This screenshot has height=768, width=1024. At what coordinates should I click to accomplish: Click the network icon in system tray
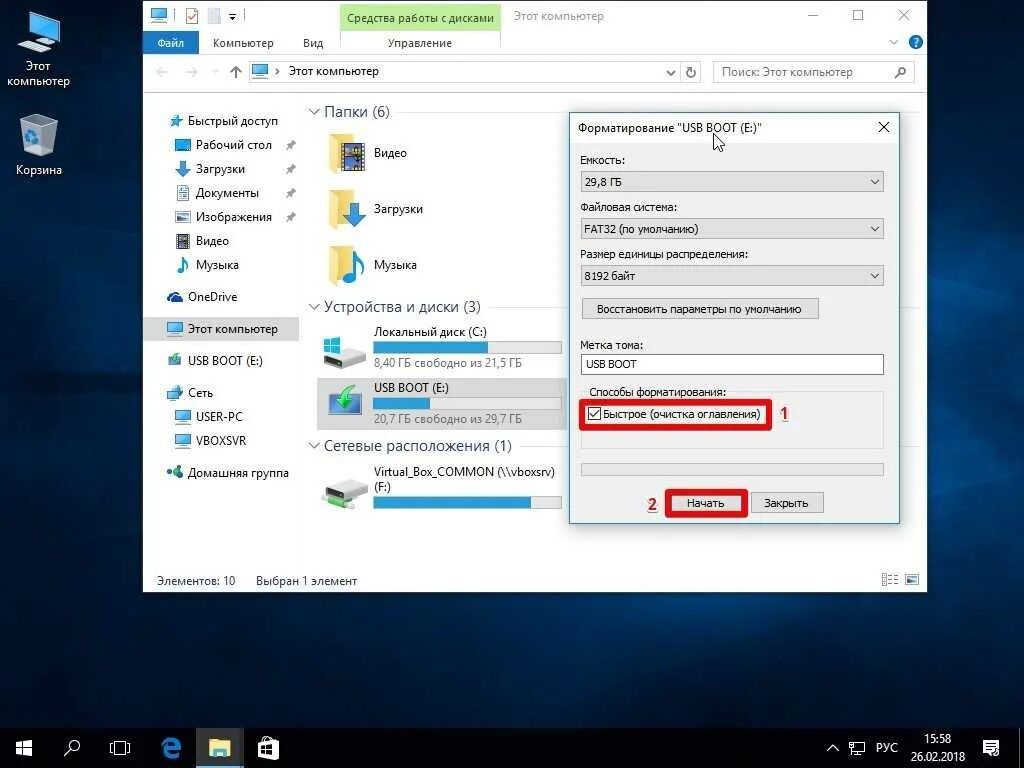pyautogui.click(x=857, y=748)
